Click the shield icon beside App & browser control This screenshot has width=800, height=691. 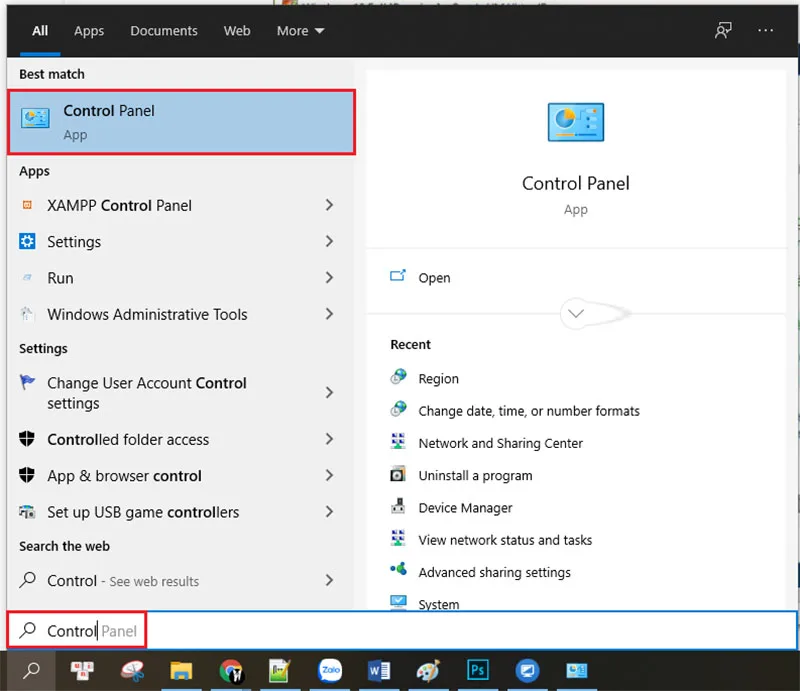coord(27,475)
